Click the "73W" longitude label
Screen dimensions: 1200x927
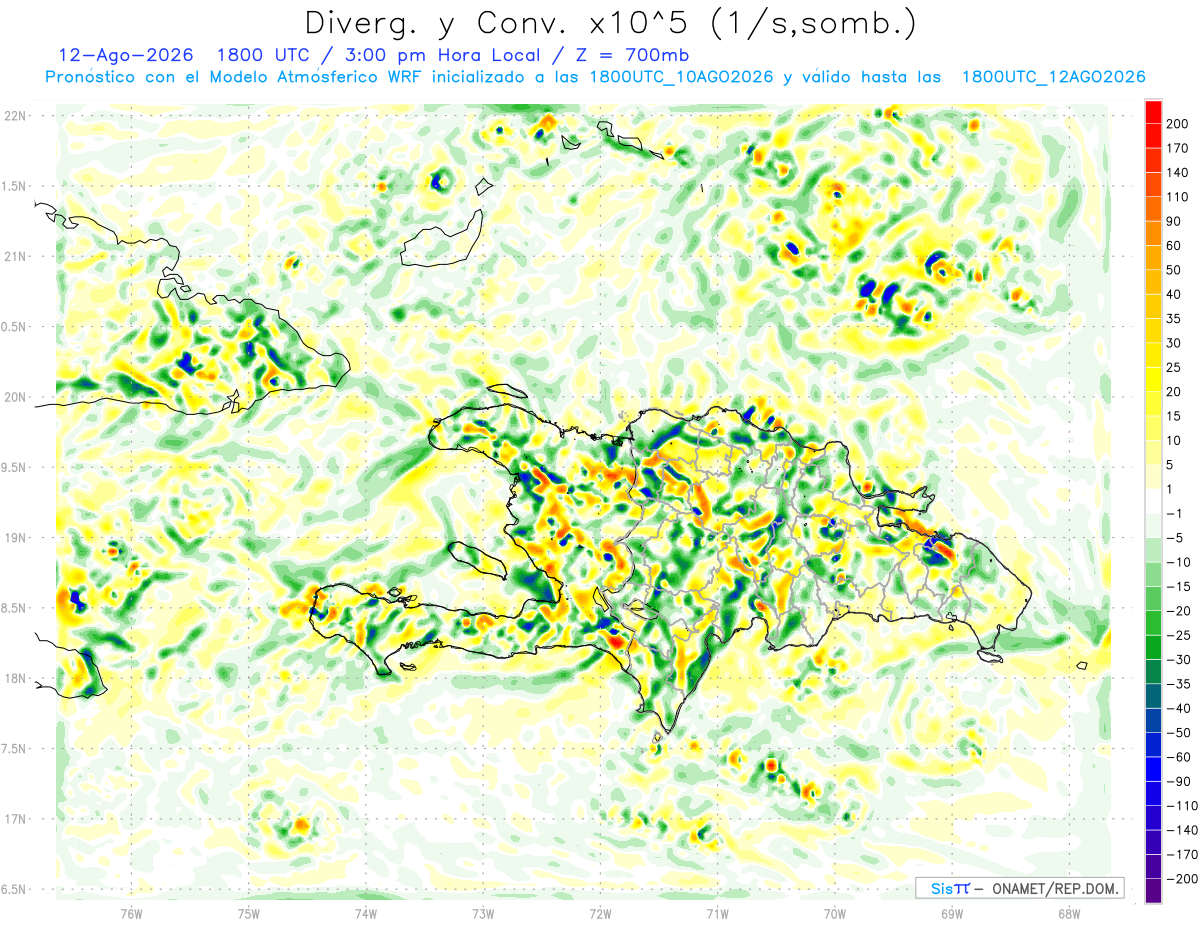tap(483, 913)
